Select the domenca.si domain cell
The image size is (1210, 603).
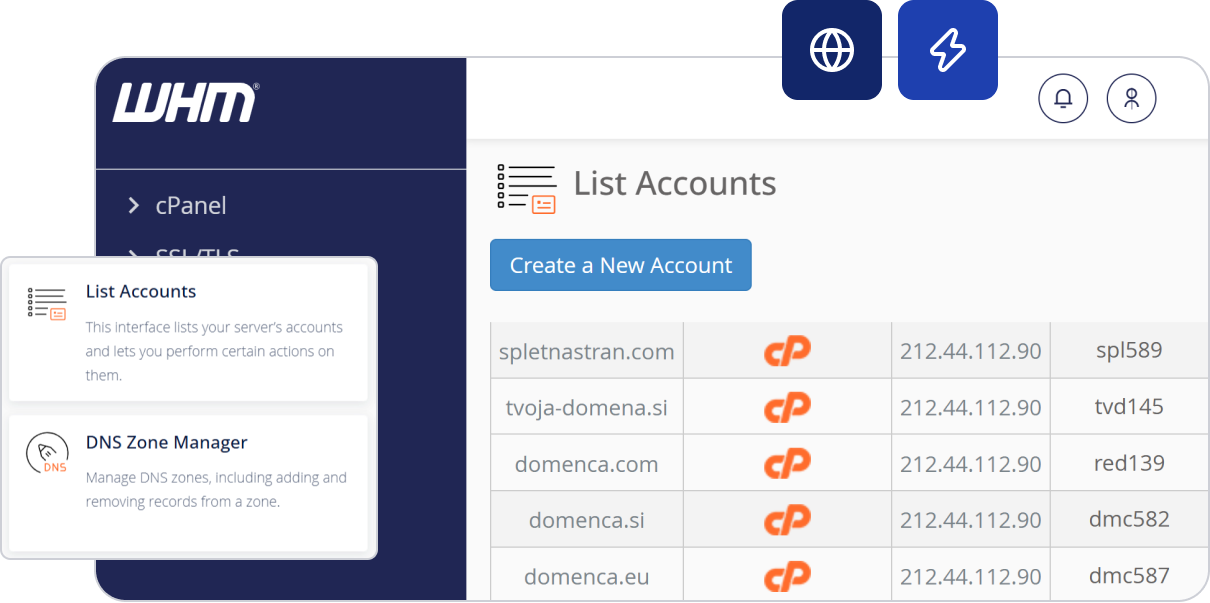tap(587, 520)
